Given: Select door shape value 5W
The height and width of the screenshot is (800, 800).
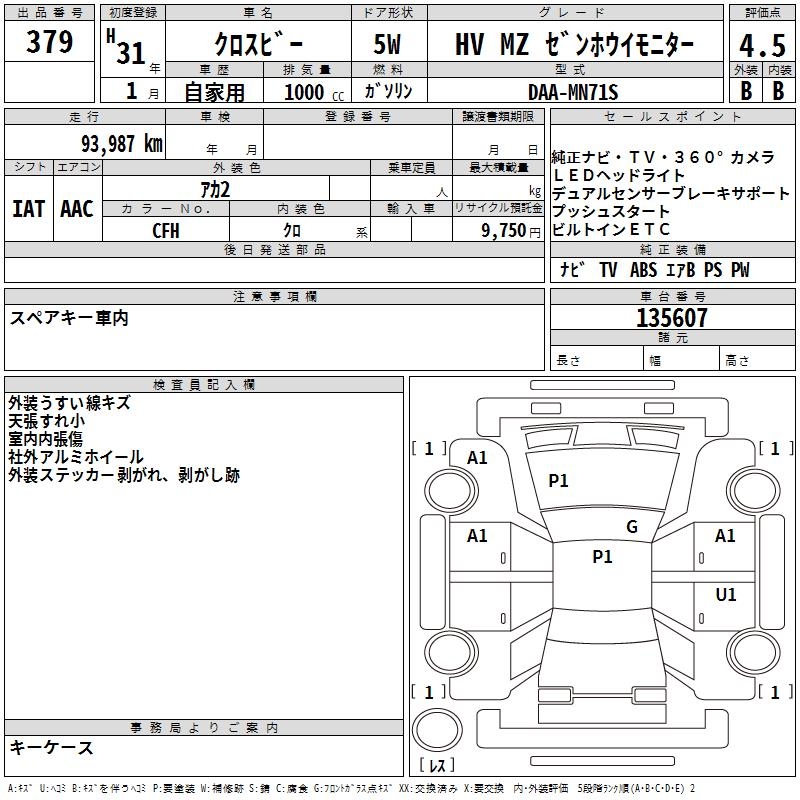Looking at the screenshot, I should click(x=387, y=44).
